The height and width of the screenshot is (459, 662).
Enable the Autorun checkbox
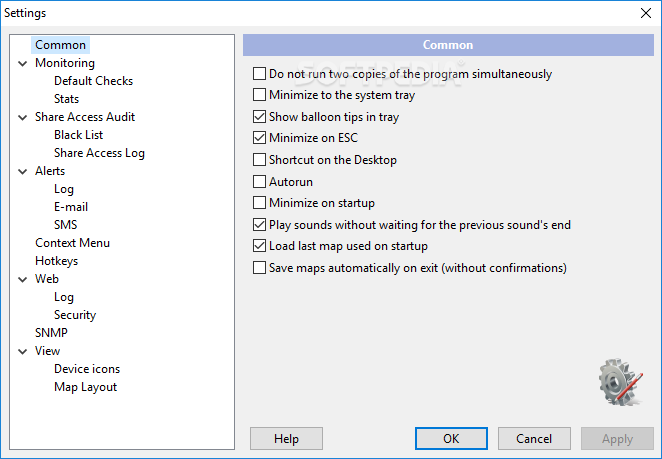260,182
